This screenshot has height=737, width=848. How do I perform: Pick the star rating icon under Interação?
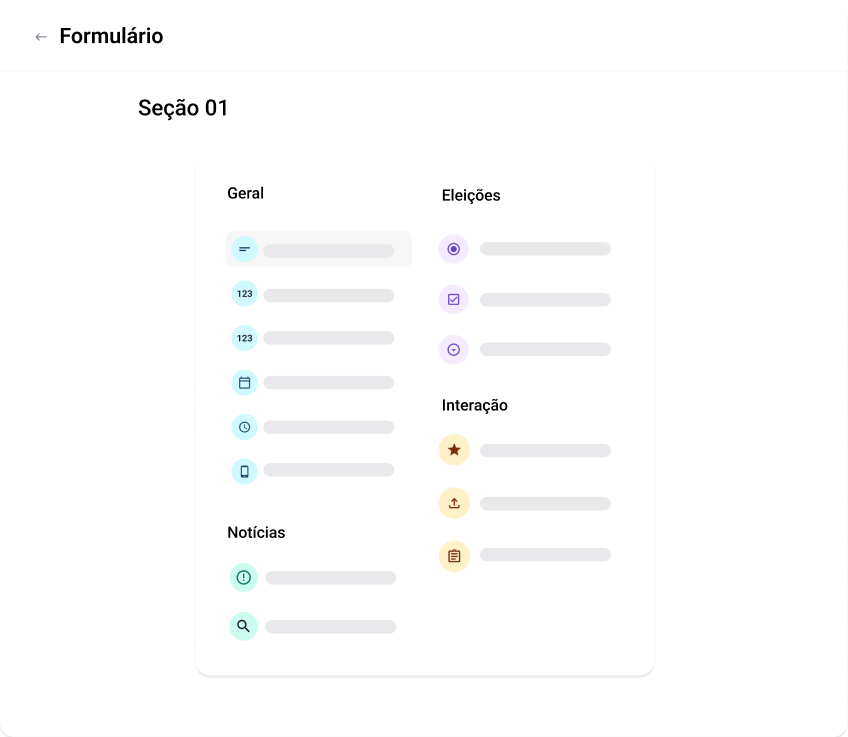coord(454,450)
